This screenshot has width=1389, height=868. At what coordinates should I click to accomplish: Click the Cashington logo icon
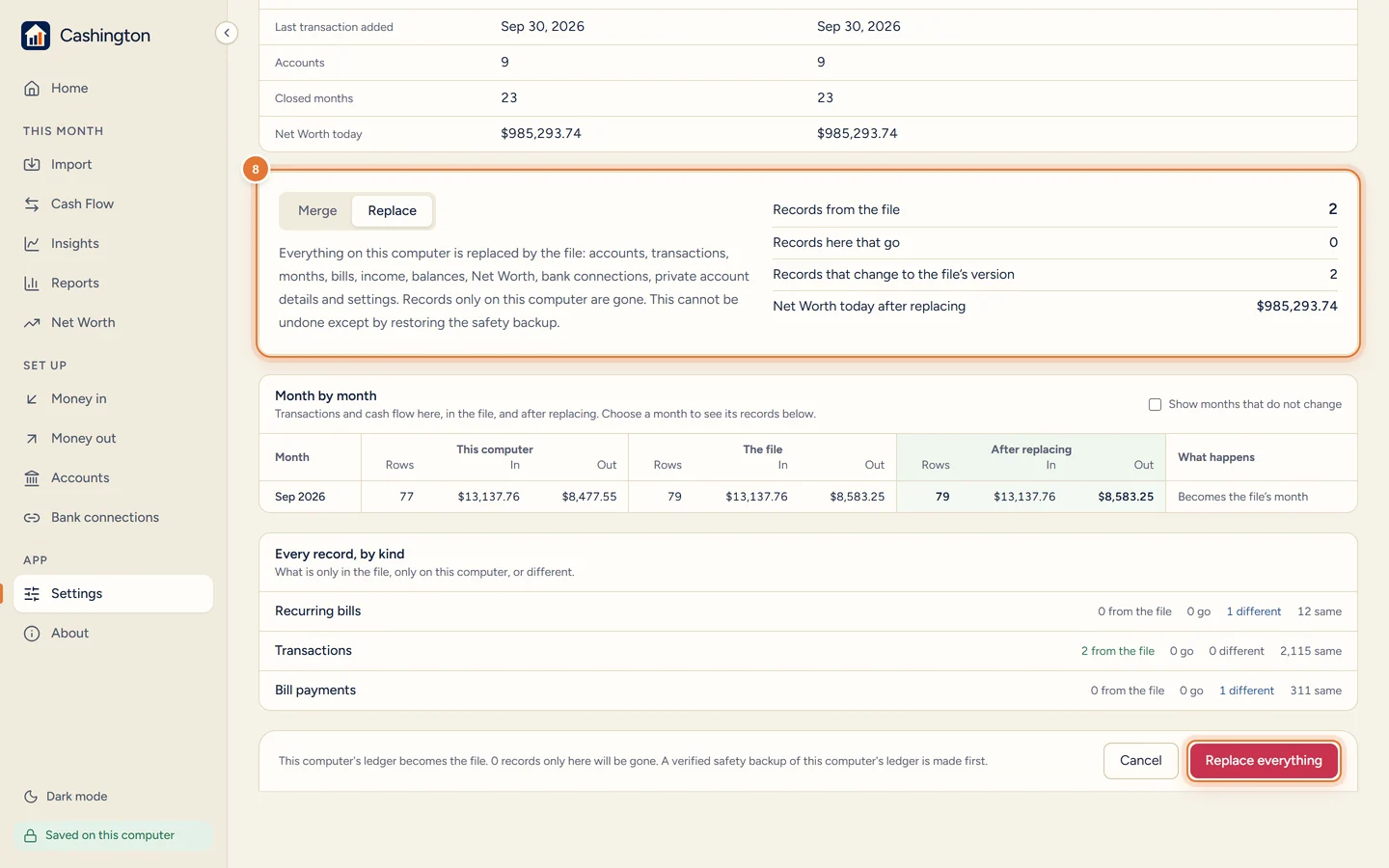[x=36, y=36]
